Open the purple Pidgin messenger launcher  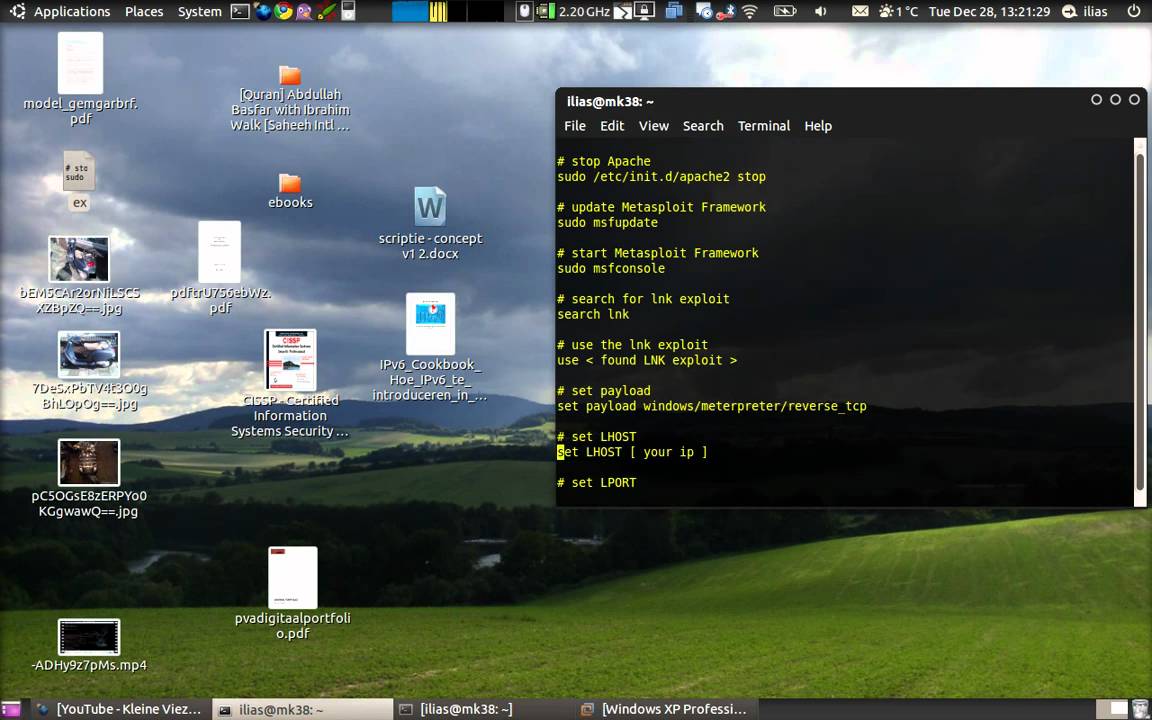point(304,11)
